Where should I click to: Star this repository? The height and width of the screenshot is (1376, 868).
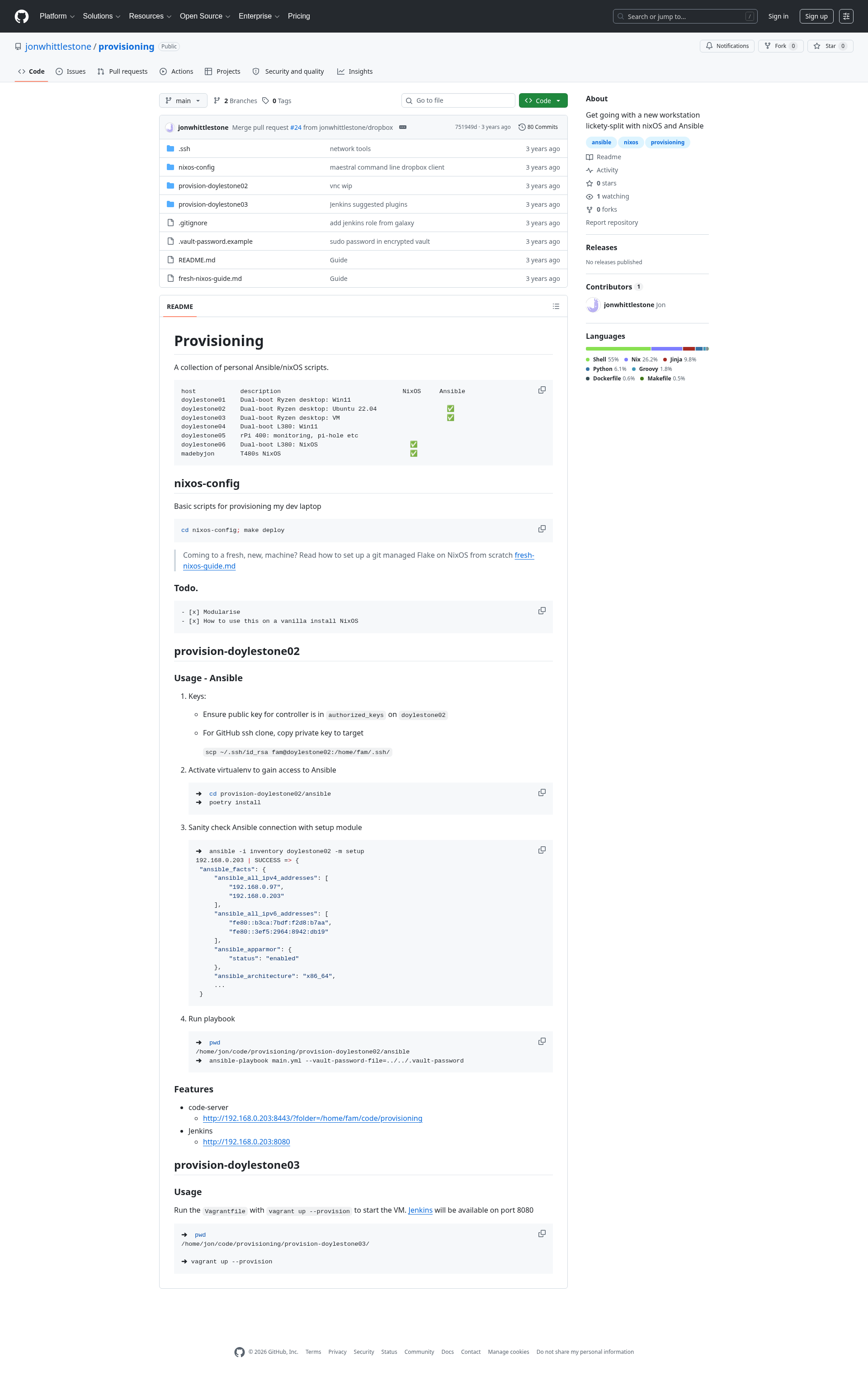[x=830, y=46]
